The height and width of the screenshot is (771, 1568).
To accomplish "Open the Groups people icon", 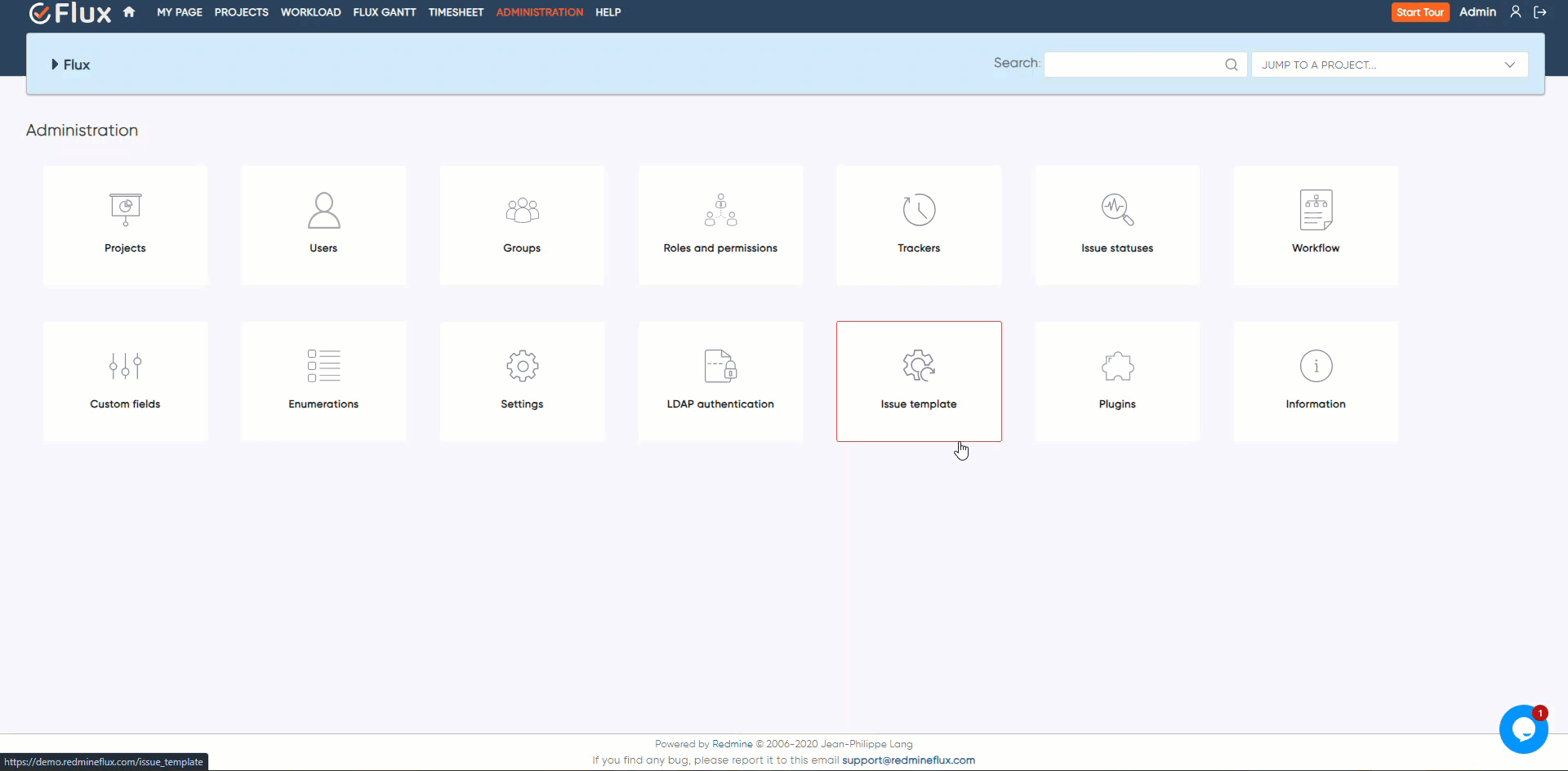I will click(522, 210).
